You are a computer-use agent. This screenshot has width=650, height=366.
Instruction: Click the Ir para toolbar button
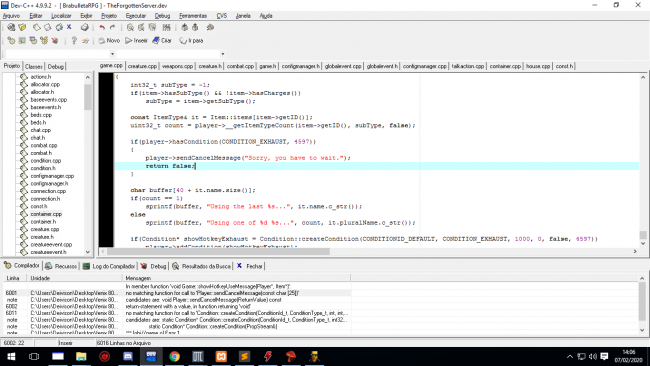191,40
